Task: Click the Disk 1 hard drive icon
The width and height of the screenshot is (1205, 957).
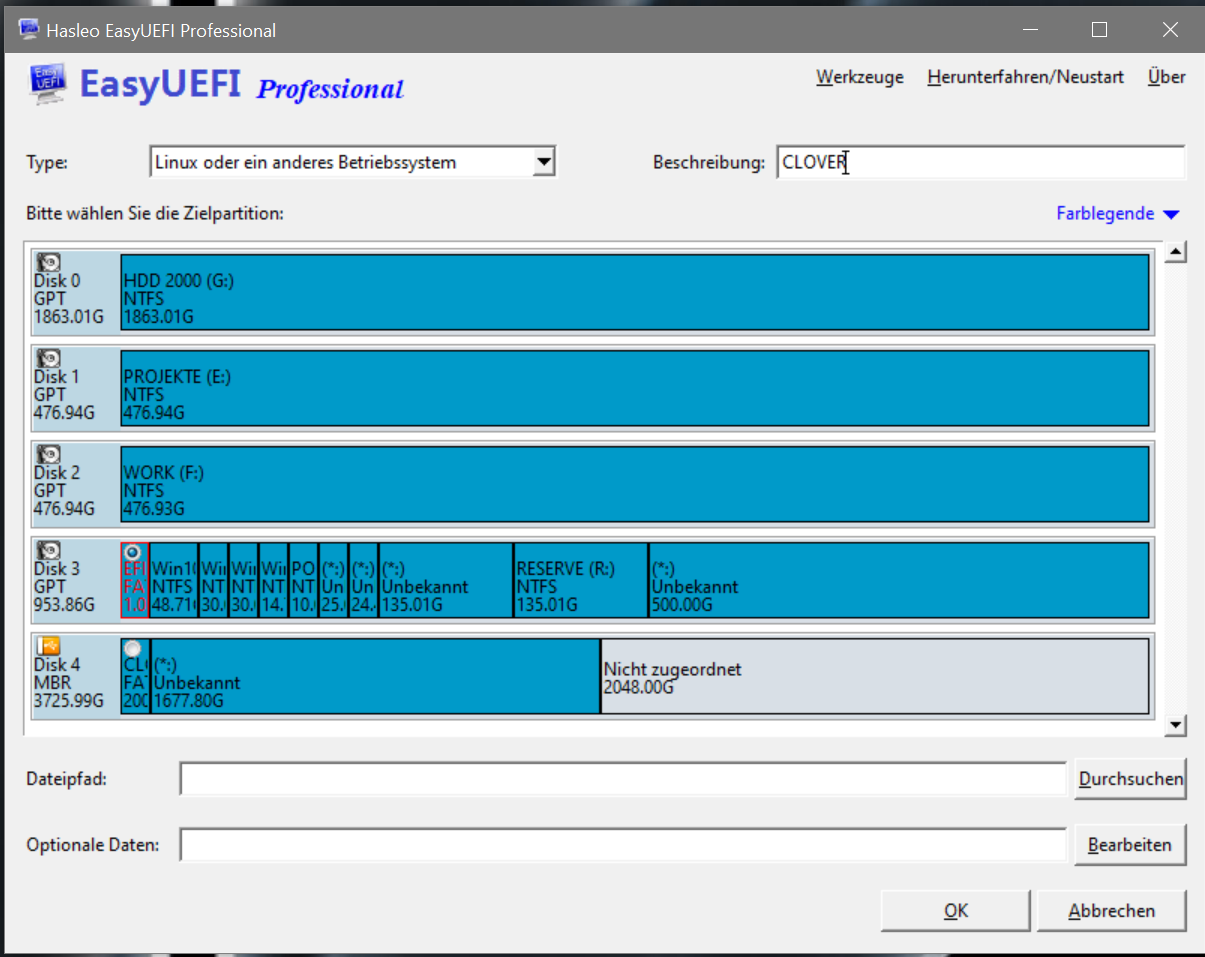Action: 48,358
